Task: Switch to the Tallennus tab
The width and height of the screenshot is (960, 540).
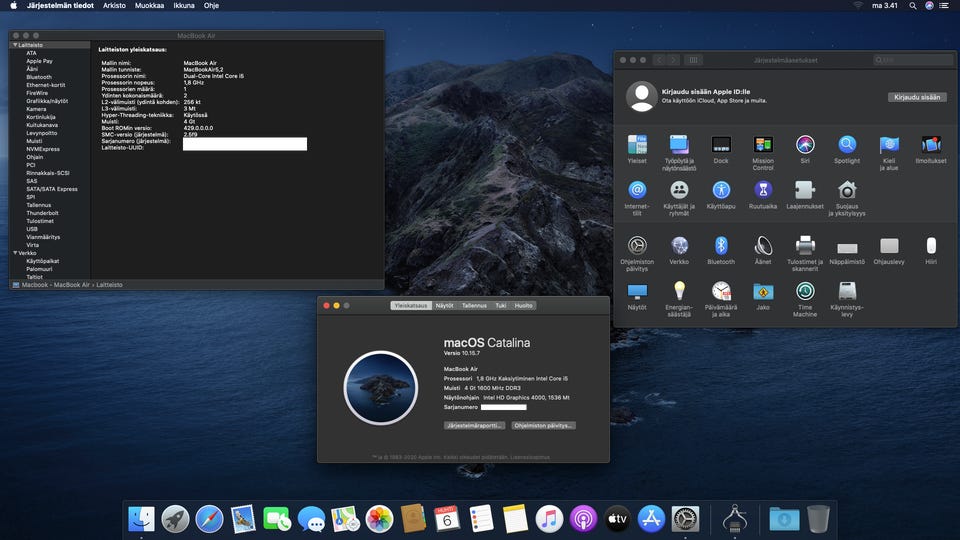Action: tap(474, 305)
